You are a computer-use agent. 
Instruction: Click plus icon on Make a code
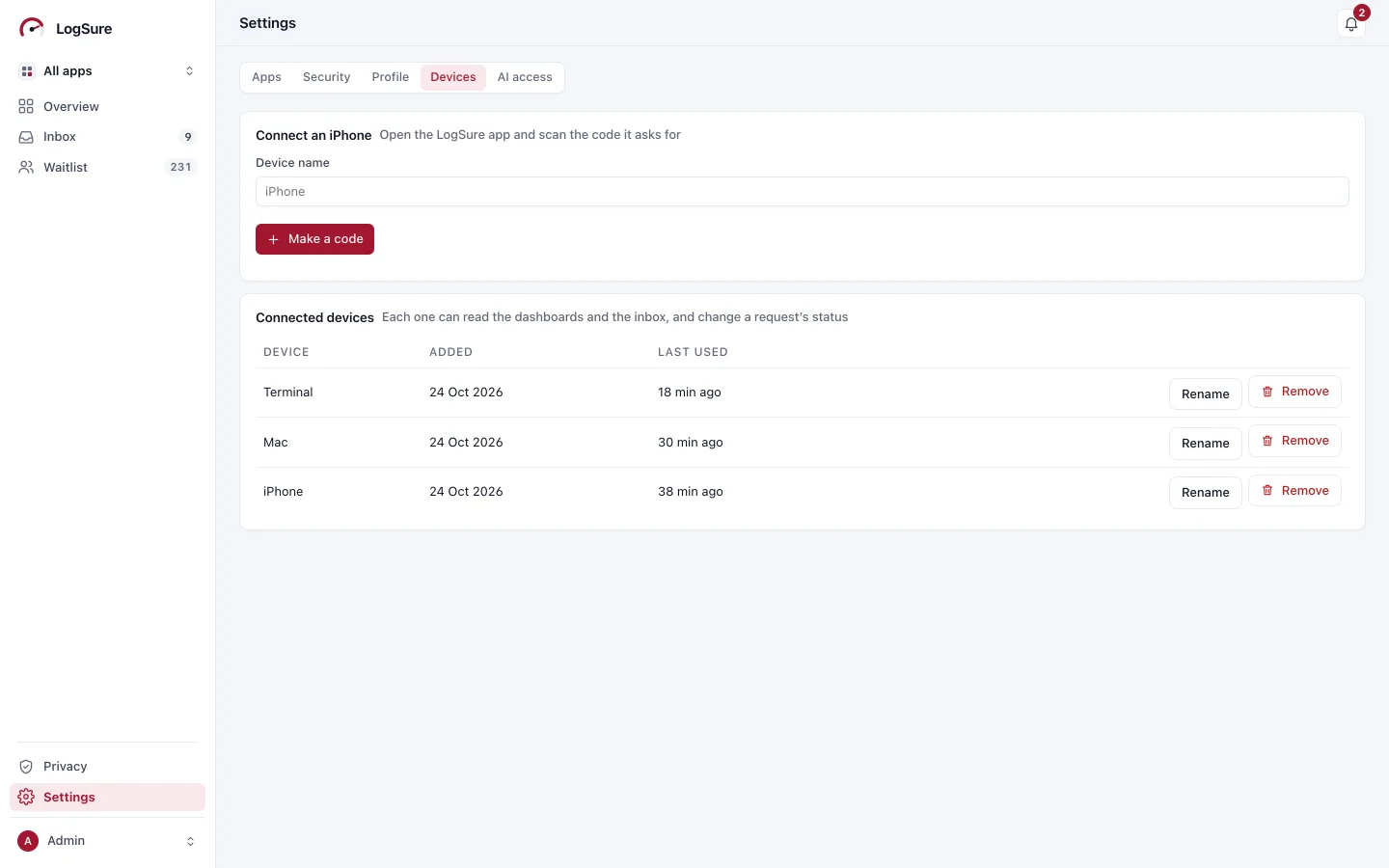(273, 239)
